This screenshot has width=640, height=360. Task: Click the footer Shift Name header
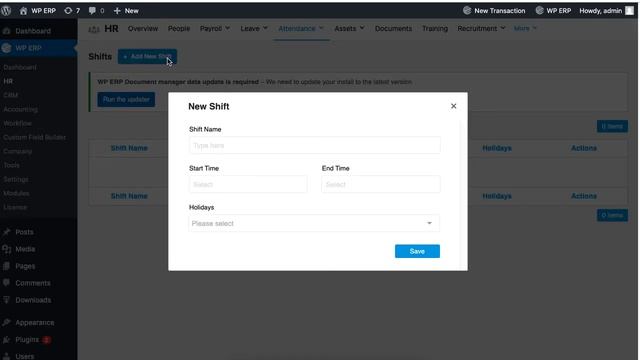pos(129,196)
